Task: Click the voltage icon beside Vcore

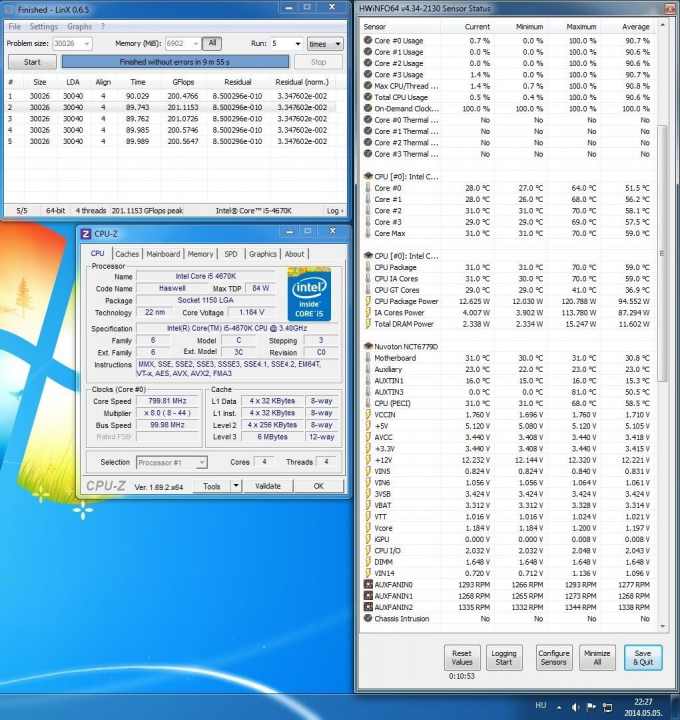Action: [368, 528]
